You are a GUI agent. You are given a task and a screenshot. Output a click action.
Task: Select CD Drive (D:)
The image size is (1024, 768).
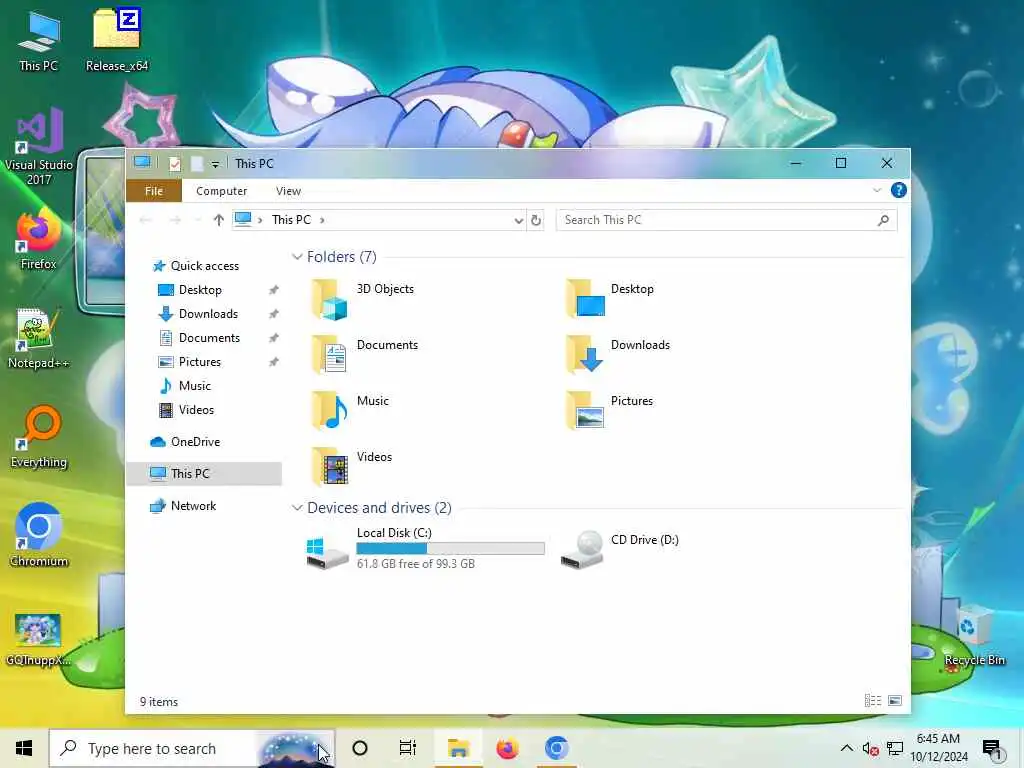point(620,548)
